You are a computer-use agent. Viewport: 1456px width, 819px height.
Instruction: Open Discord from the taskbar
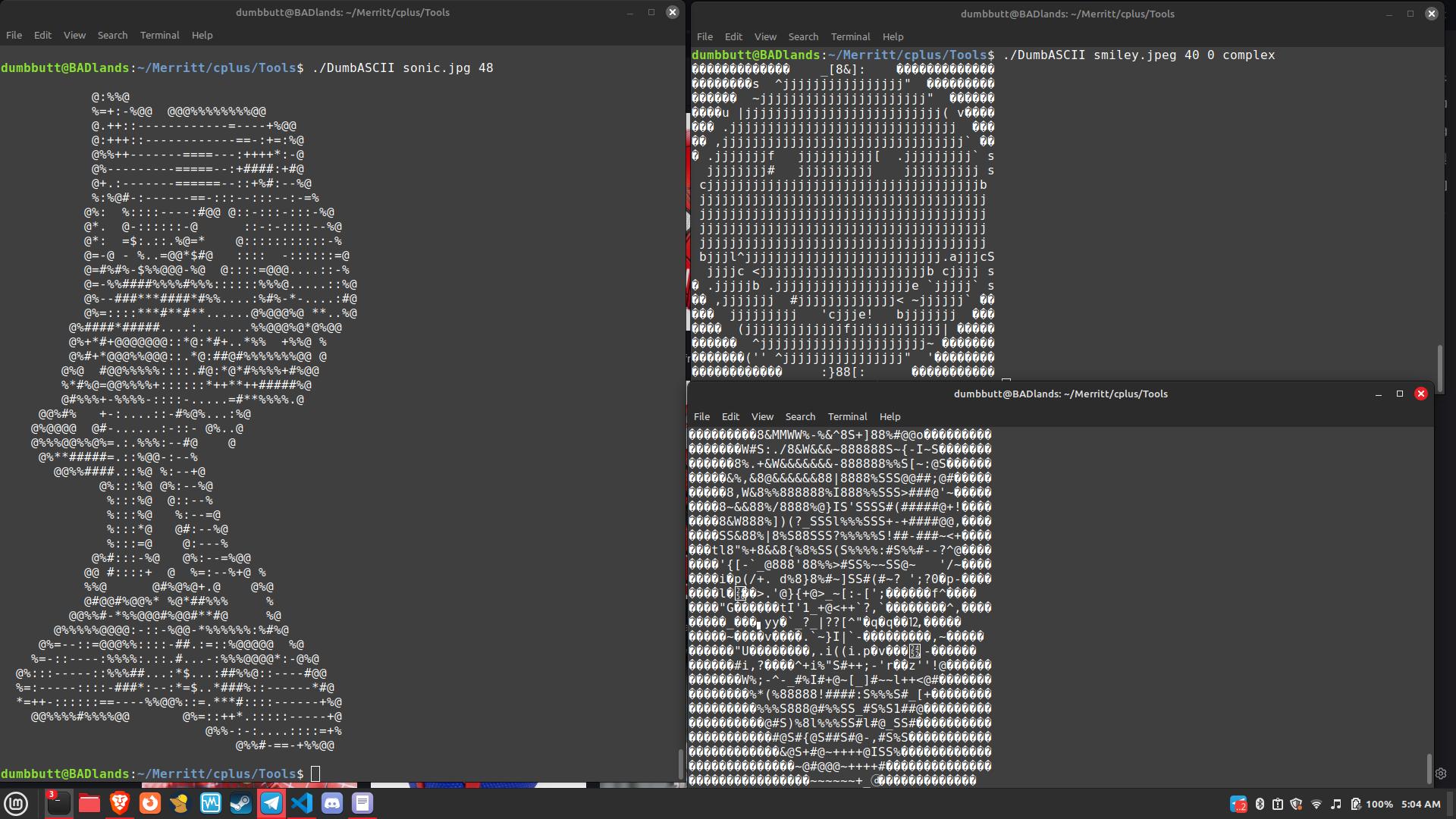tap(332, 803)
